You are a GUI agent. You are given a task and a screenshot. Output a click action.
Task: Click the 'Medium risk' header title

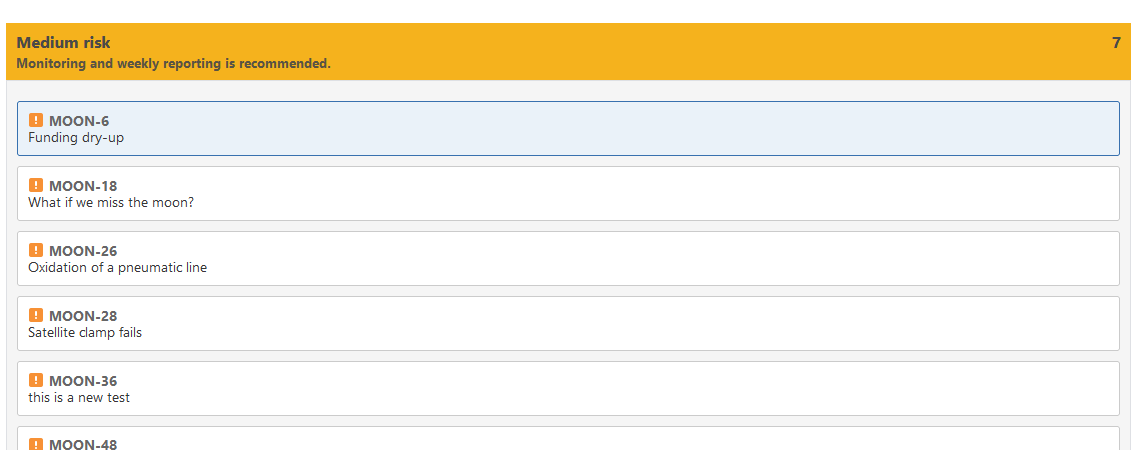64,43
